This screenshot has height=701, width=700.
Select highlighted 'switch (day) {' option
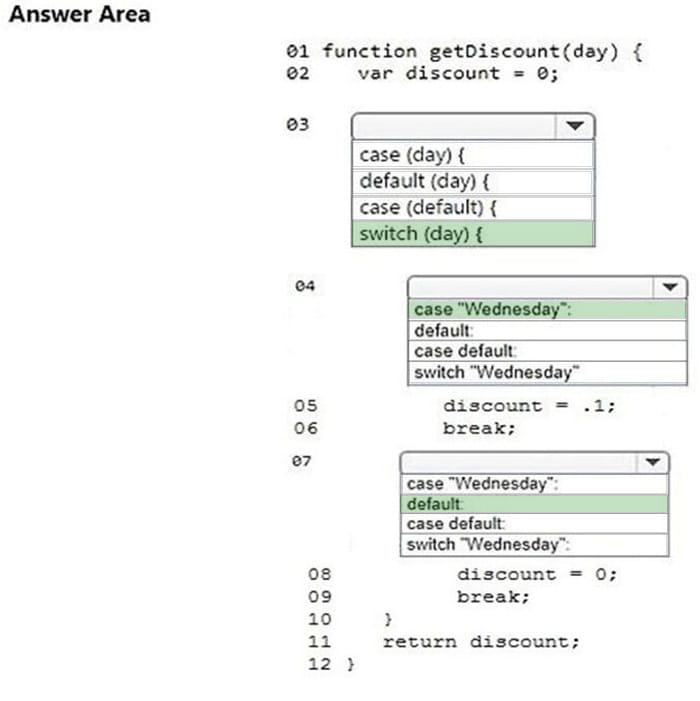[x=472, y=234]
